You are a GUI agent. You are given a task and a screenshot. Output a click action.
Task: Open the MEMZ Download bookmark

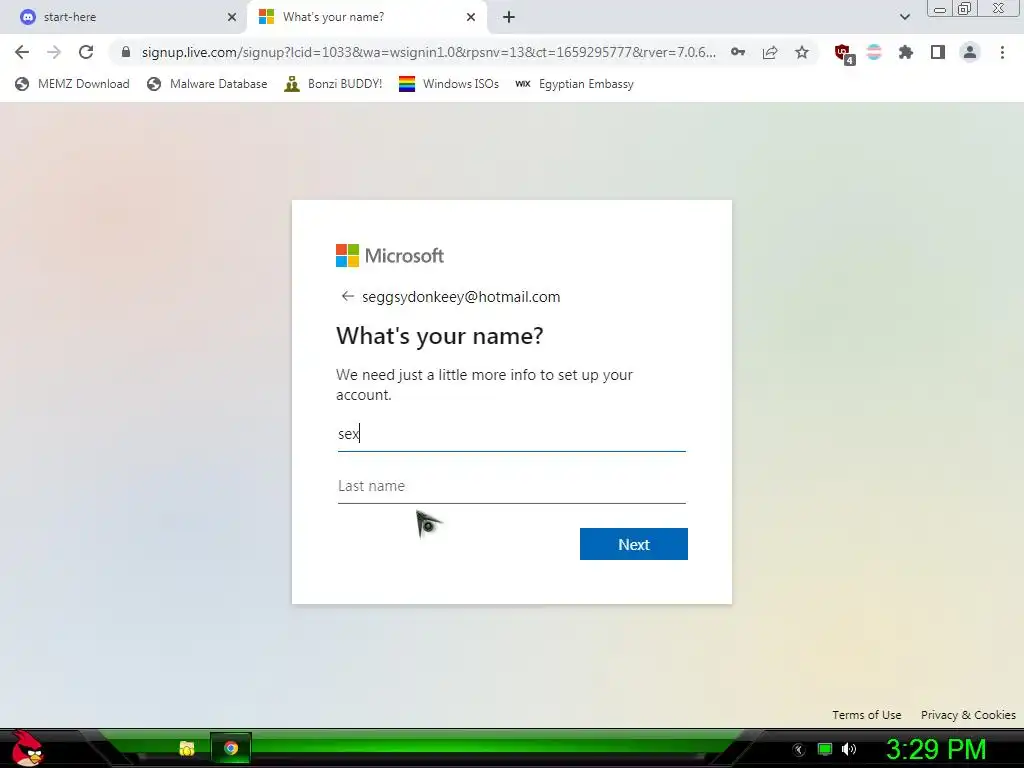click(72, 84)
